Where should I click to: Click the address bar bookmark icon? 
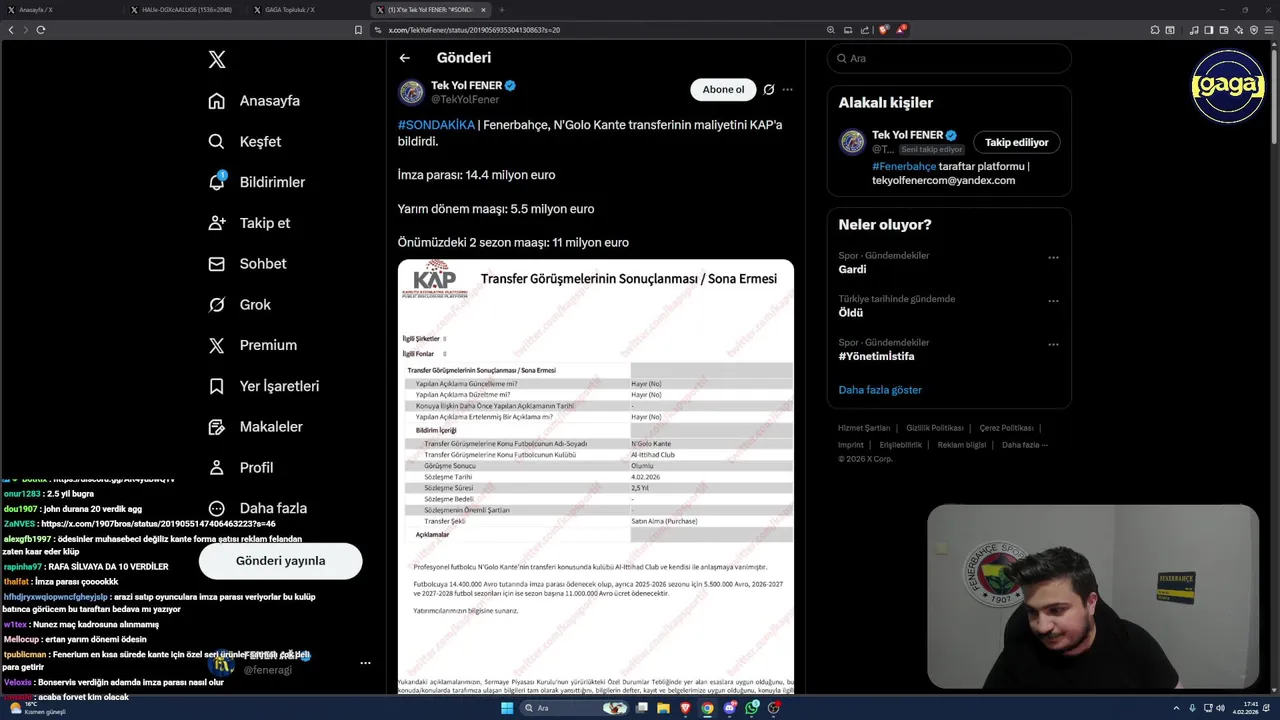tap(358, 30)
